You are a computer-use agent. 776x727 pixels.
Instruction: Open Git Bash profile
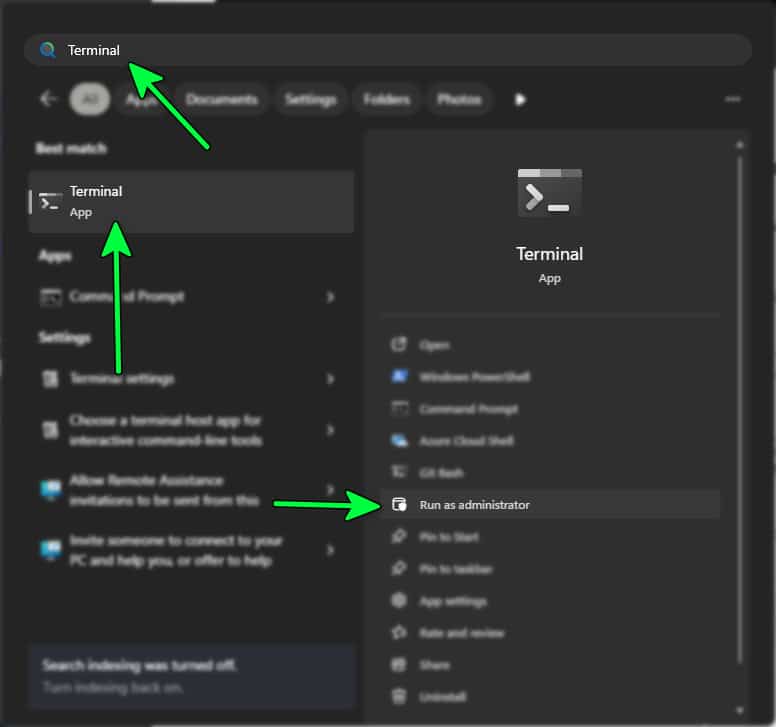click(441, 473)
